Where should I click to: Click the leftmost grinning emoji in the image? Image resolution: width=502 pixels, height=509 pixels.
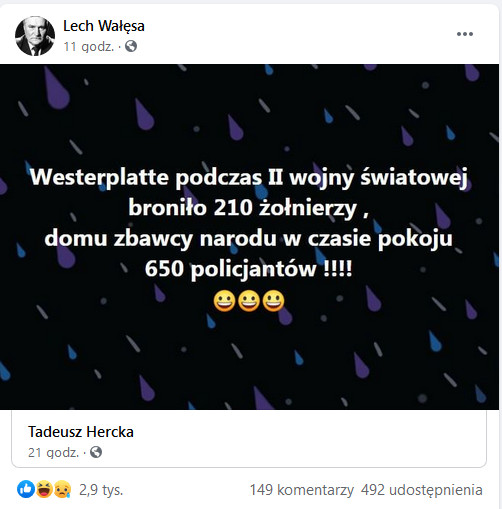click(224, 301)
